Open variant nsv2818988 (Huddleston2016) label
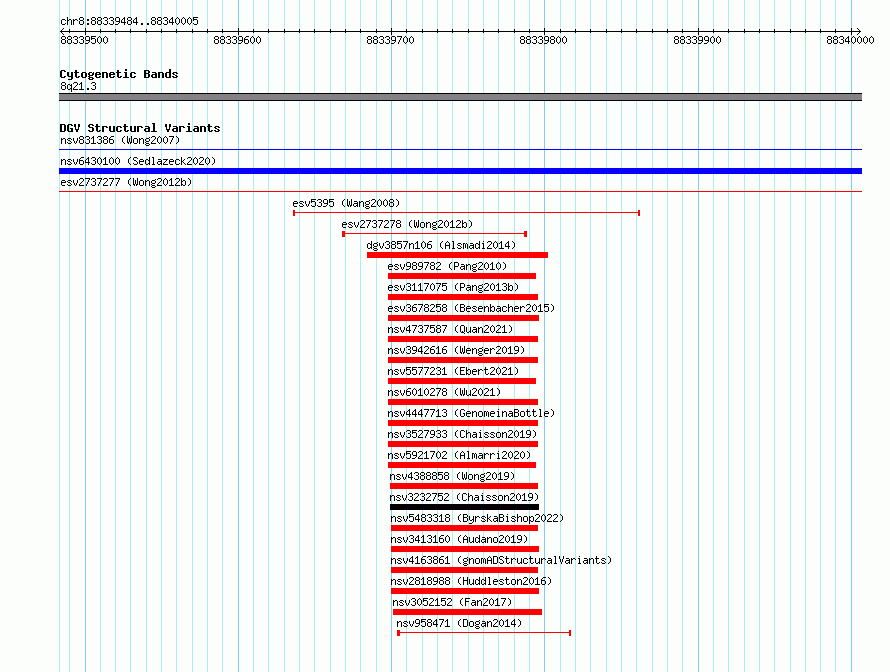The width and height of the screenshot is (890, 672). 471,581
